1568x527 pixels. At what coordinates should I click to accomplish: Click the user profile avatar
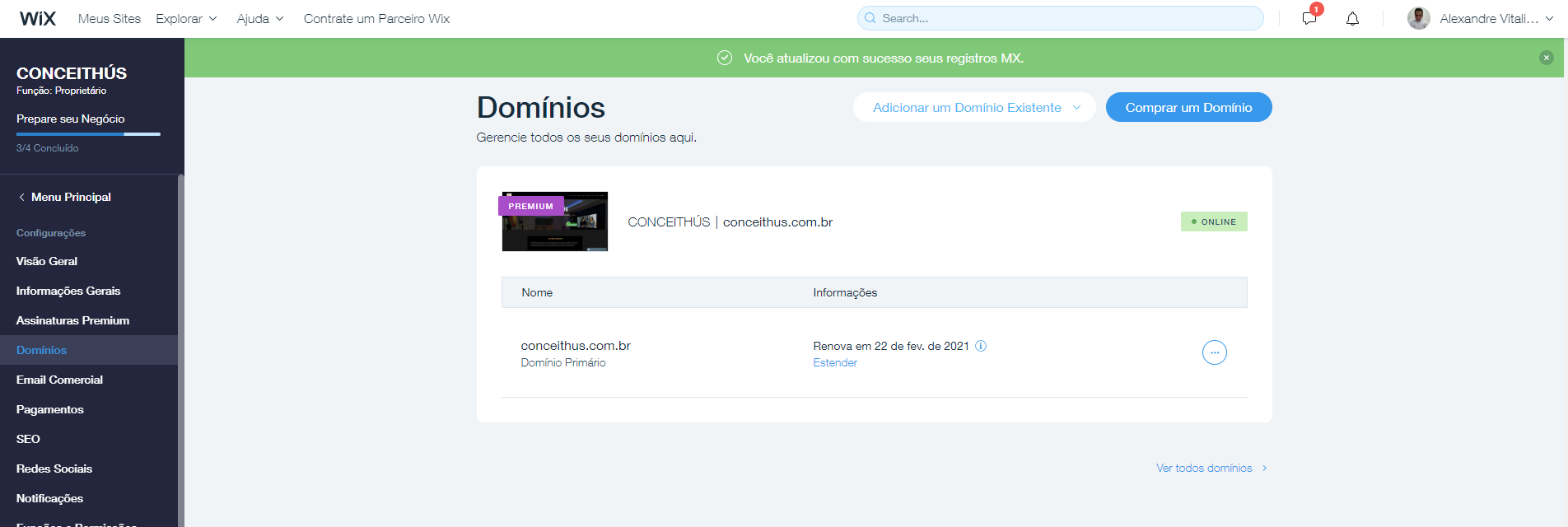pos(1418,18)
